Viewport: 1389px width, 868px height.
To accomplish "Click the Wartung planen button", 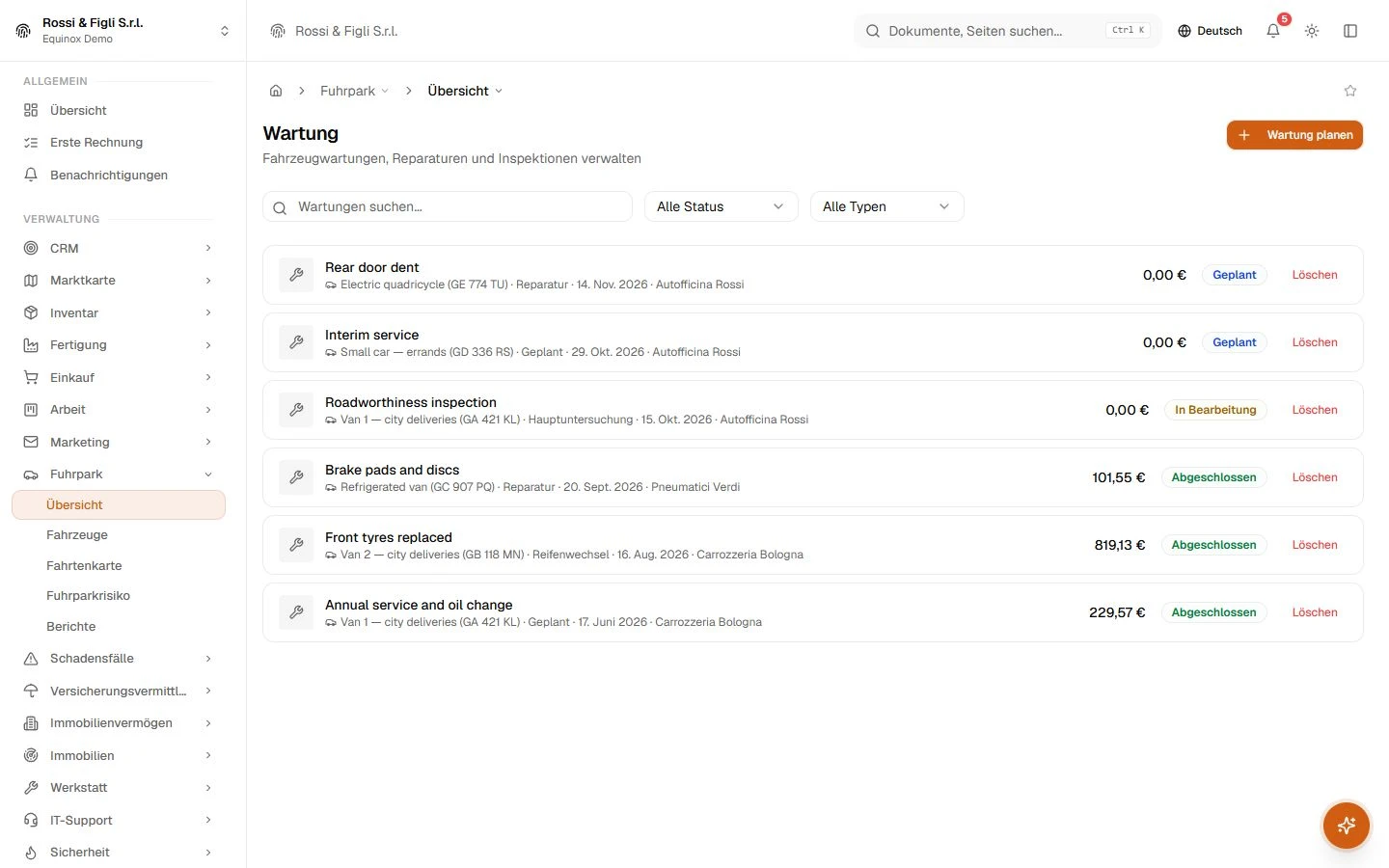I will tap(1294, 135).
